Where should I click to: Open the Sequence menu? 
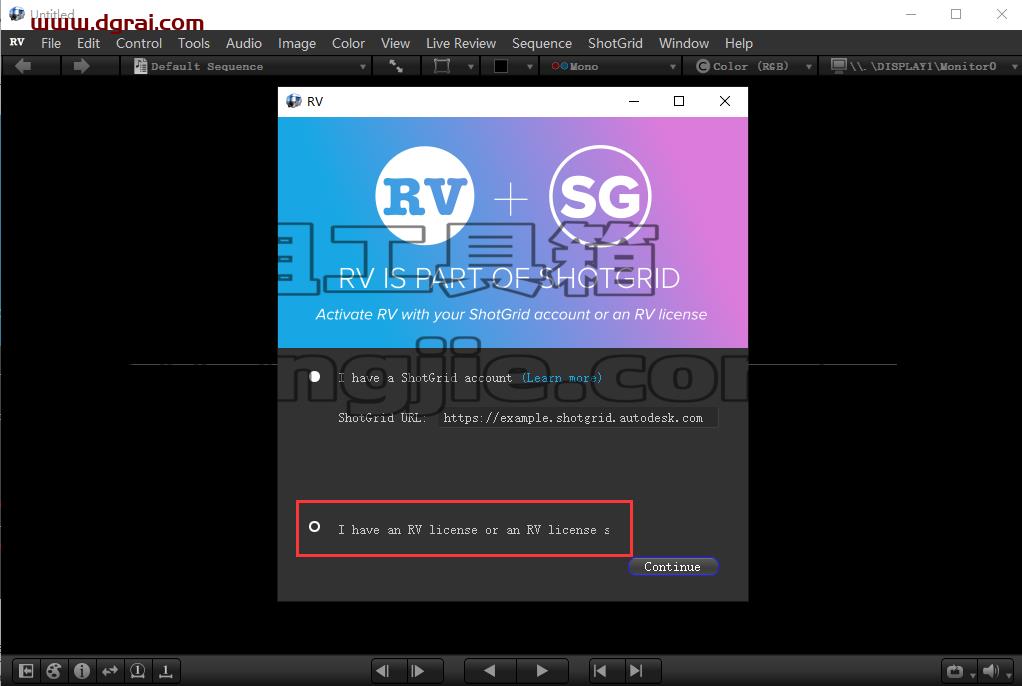tap(542, 43)
